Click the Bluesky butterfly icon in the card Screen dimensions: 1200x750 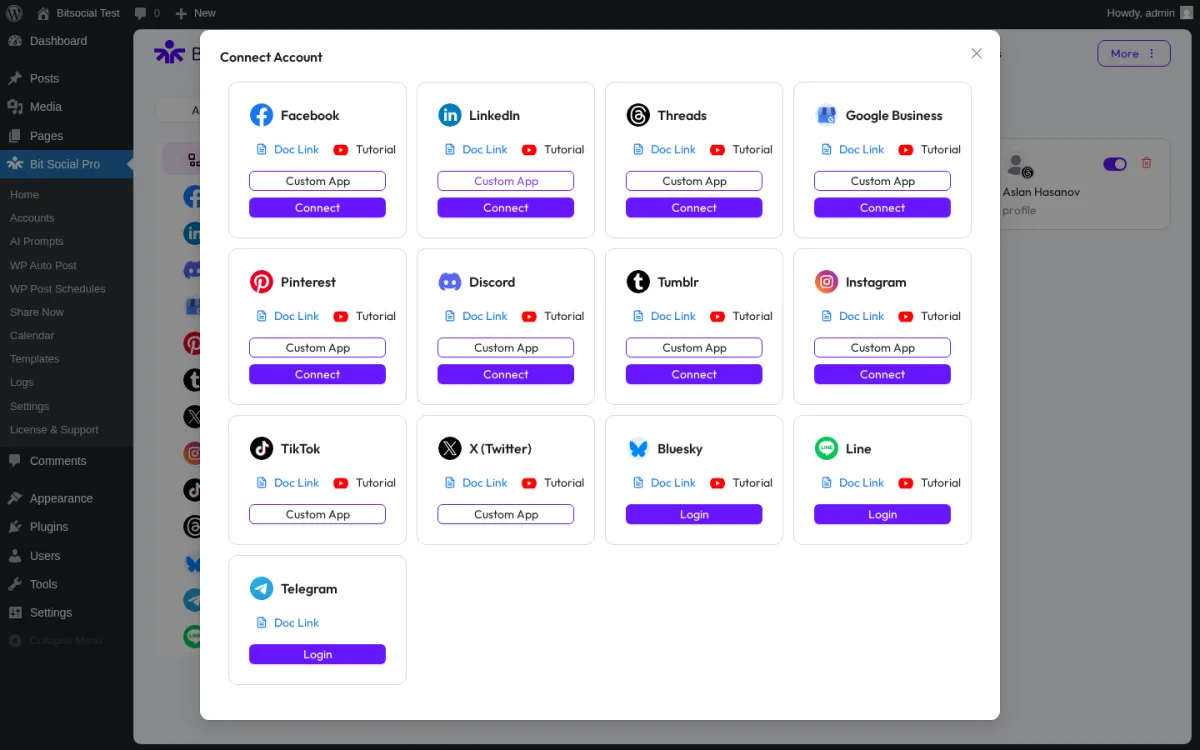638,448
